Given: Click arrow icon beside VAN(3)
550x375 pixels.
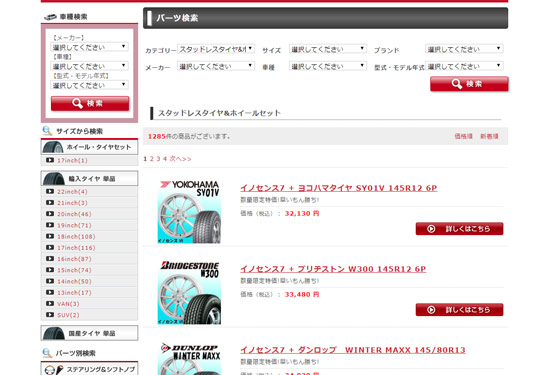Looking at the screenshot, I should click(x=50, y=303).
